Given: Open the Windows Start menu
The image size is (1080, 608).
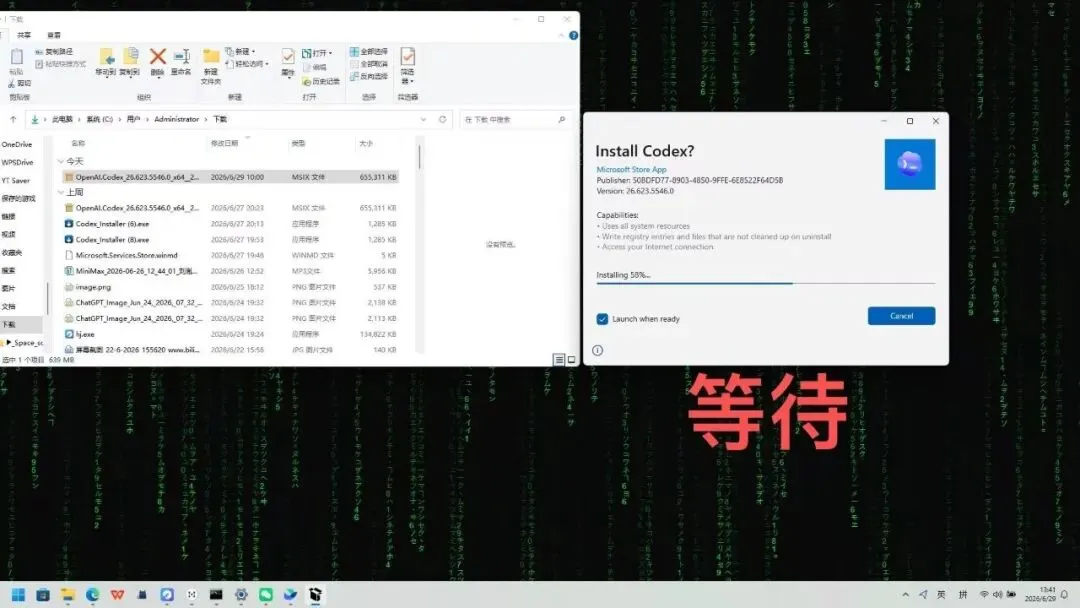Looking at the screenshot, I should pos(18,594).
